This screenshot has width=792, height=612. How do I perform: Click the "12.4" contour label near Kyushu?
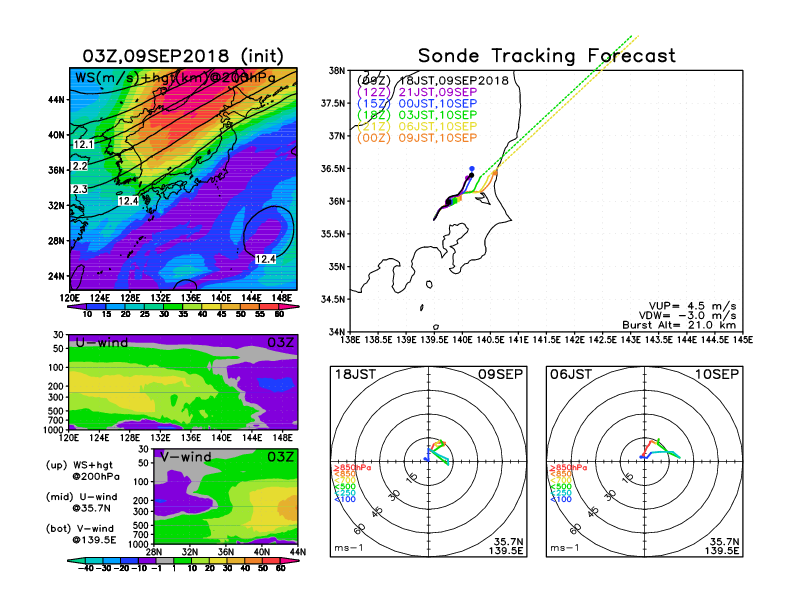pyautogui.click(x=128, y=201)
